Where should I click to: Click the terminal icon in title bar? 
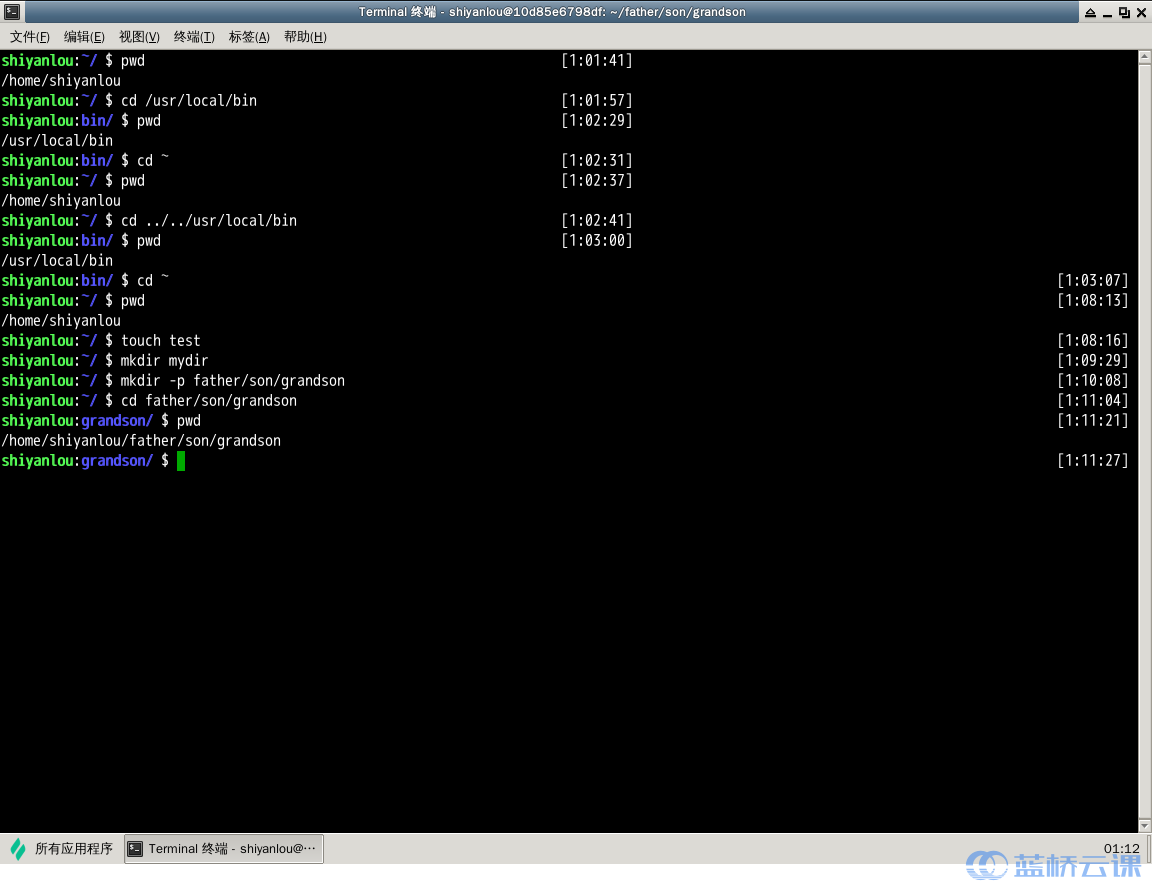pos(12,12)
